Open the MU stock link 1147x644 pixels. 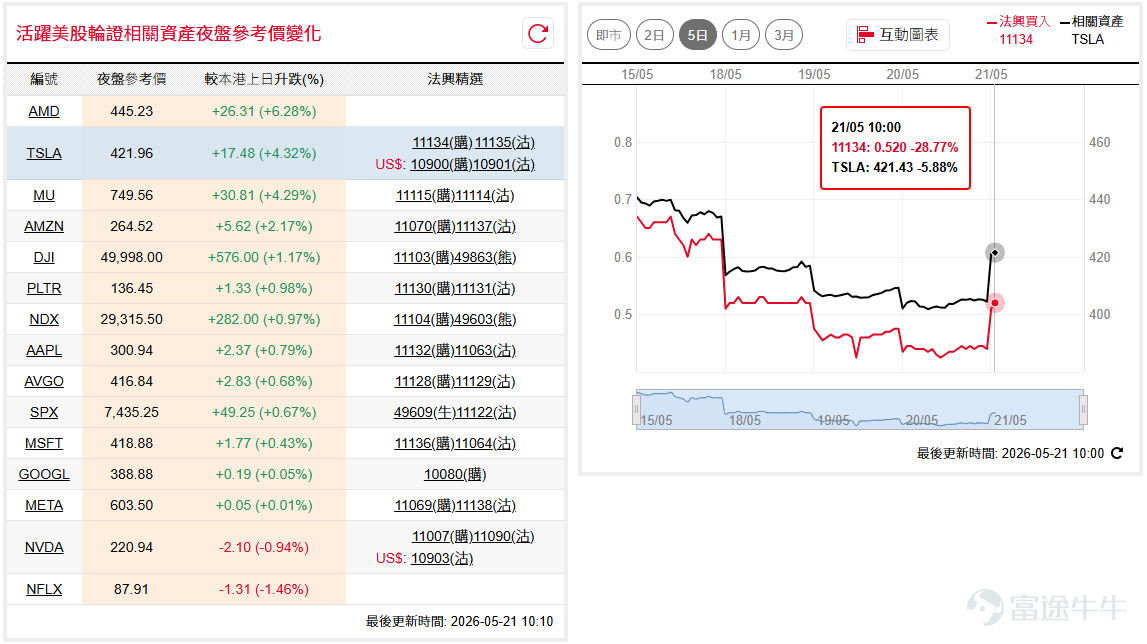(x=44, y=195)
